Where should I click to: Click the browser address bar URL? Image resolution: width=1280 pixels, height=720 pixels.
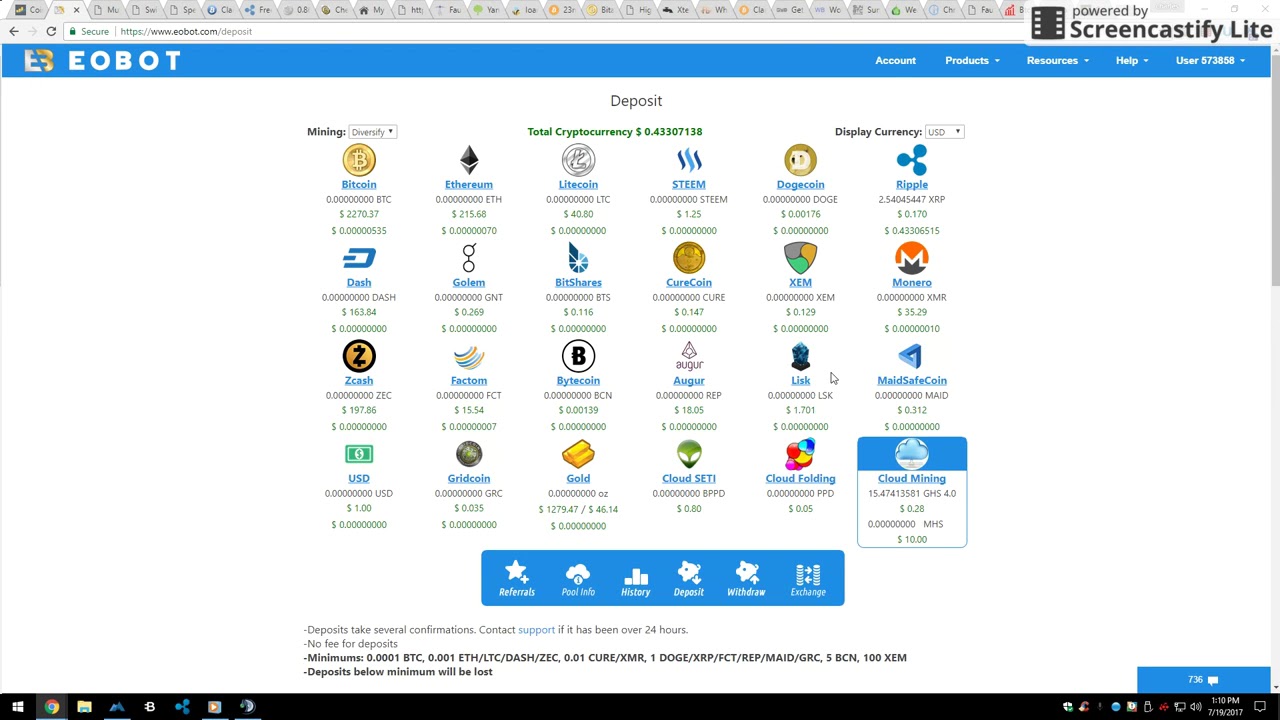tap(186, 31)
